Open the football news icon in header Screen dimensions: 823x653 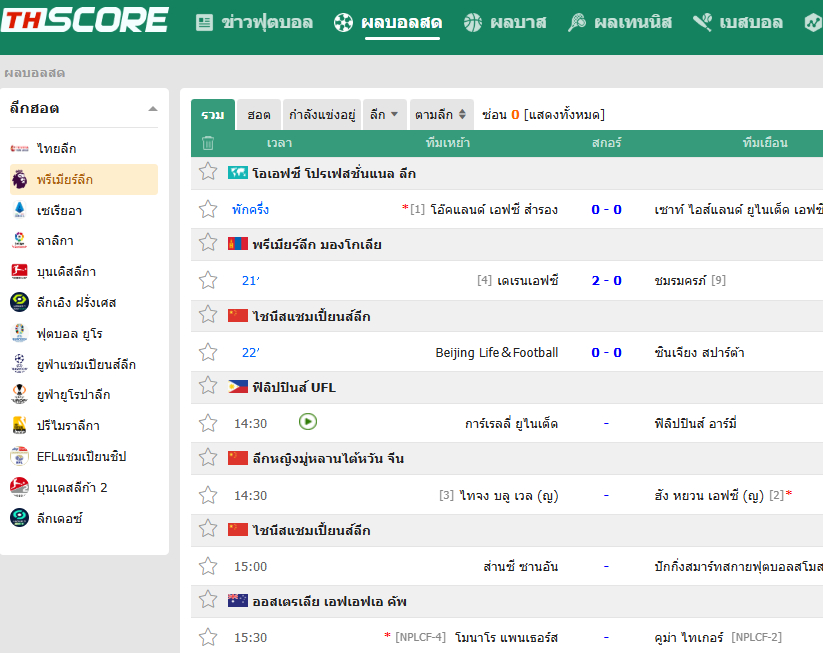coord(204,23)
